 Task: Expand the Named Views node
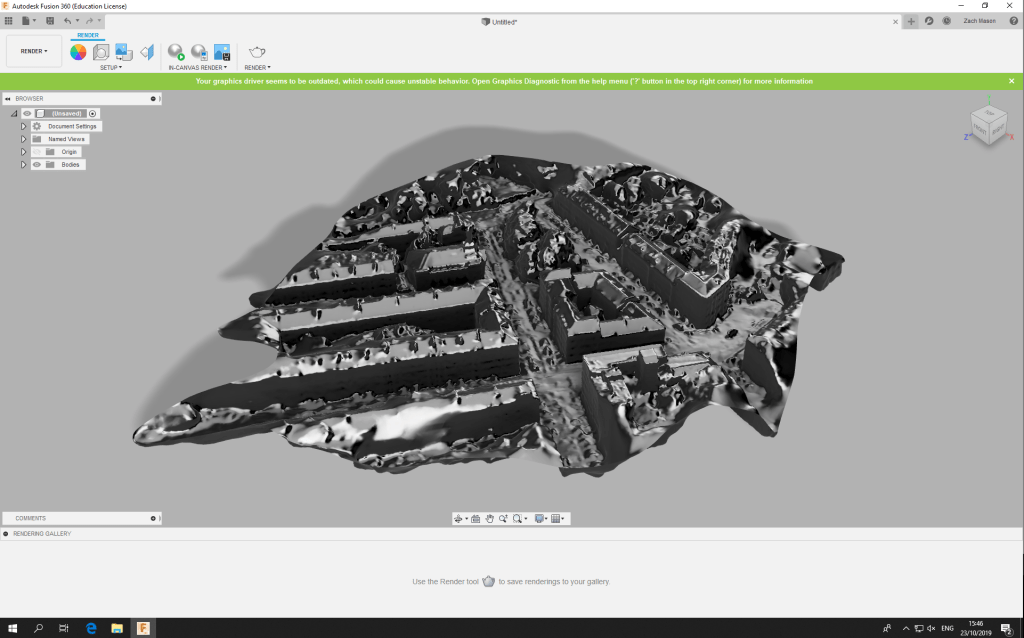tap(23, 139)
